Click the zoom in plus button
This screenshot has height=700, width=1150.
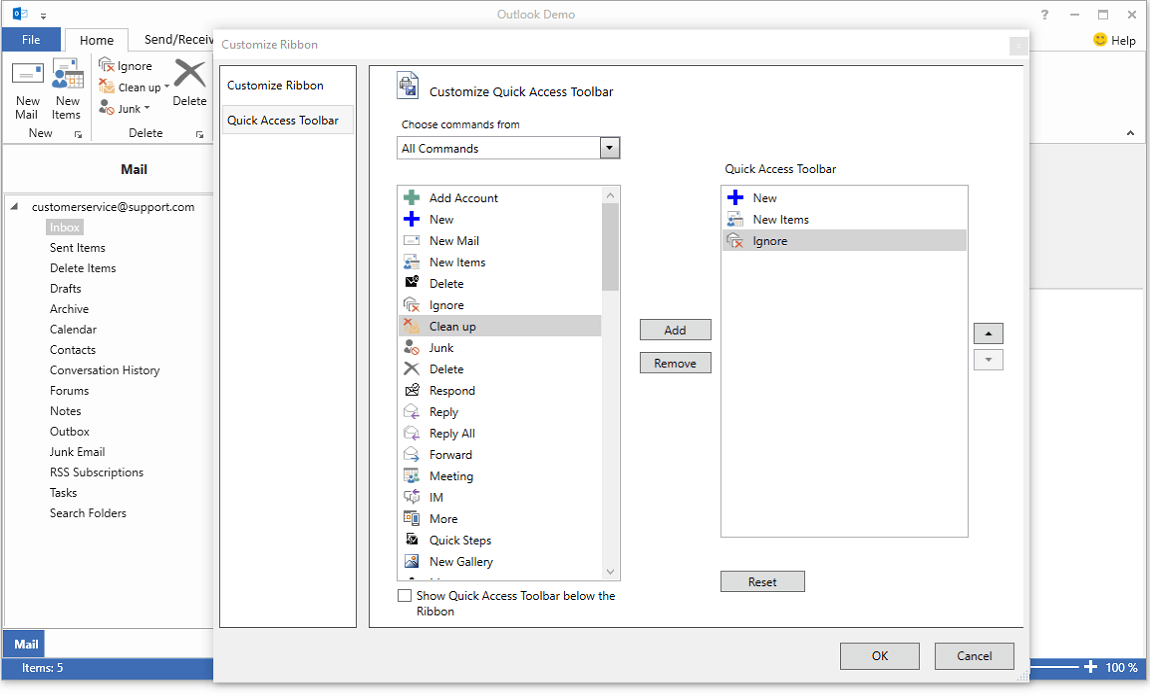point(1090,667)
